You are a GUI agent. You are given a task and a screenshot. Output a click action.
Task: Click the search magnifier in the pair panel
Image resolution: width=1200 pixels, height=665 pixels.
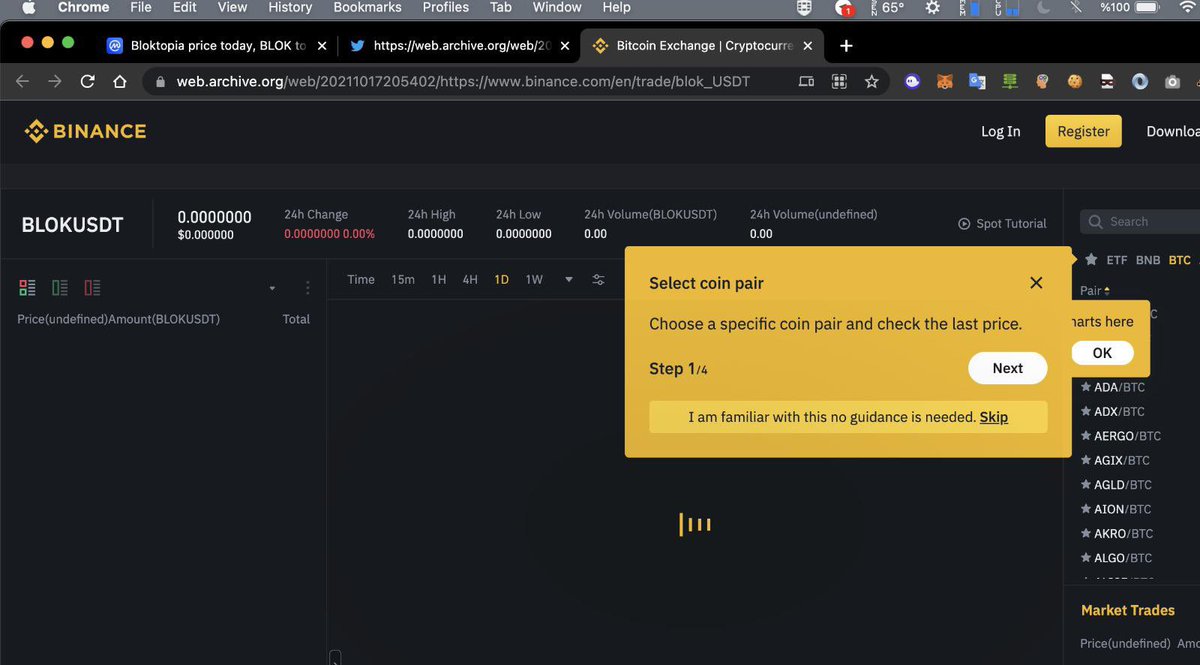tap(1098, 221)
